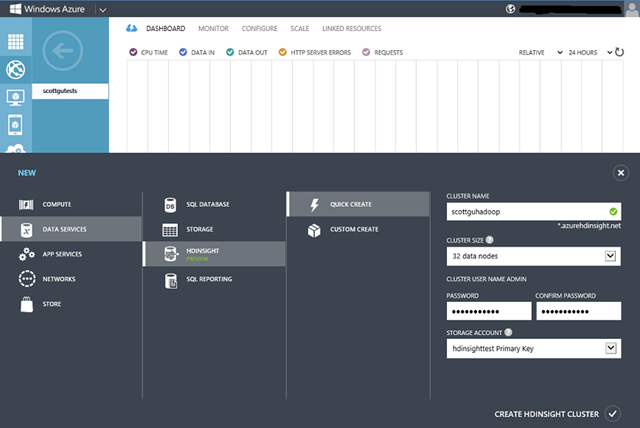
Task: Click the Compute category icon
Action: (26, 204)
